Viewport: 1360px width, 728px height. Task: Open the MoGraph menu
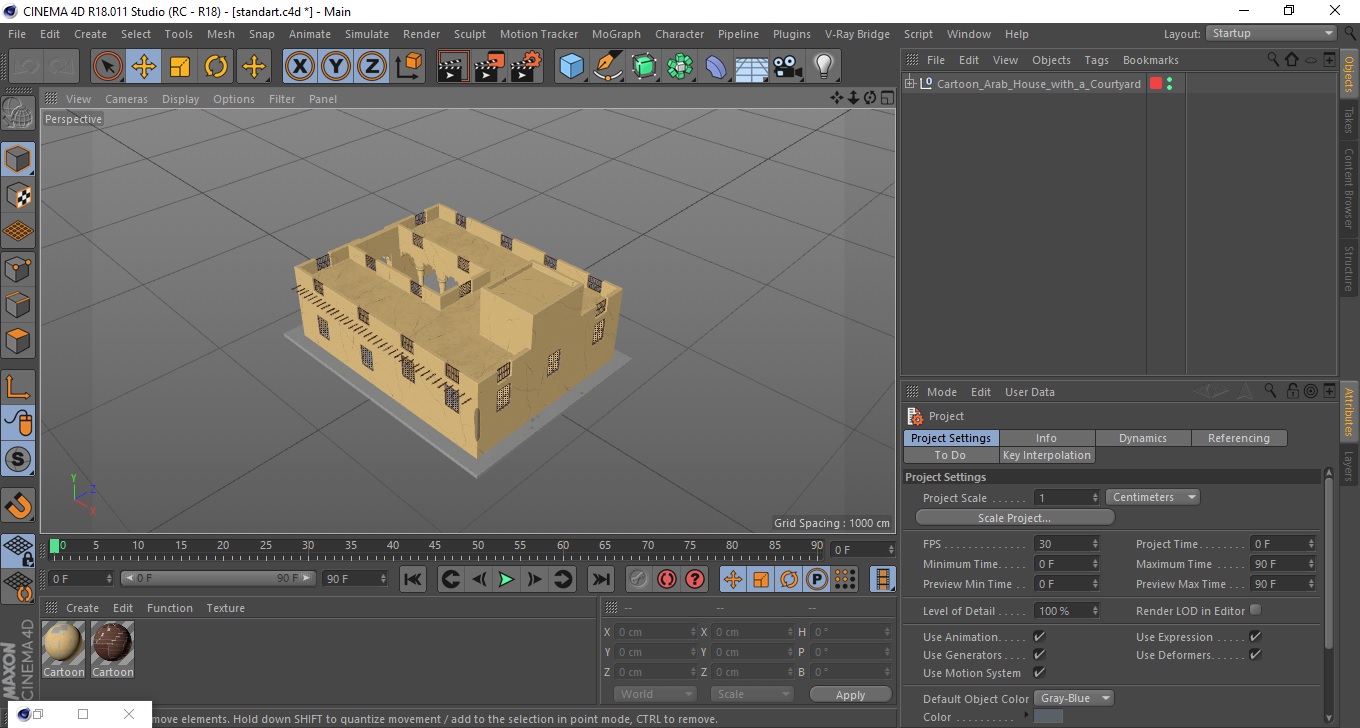tap(616, 34)
